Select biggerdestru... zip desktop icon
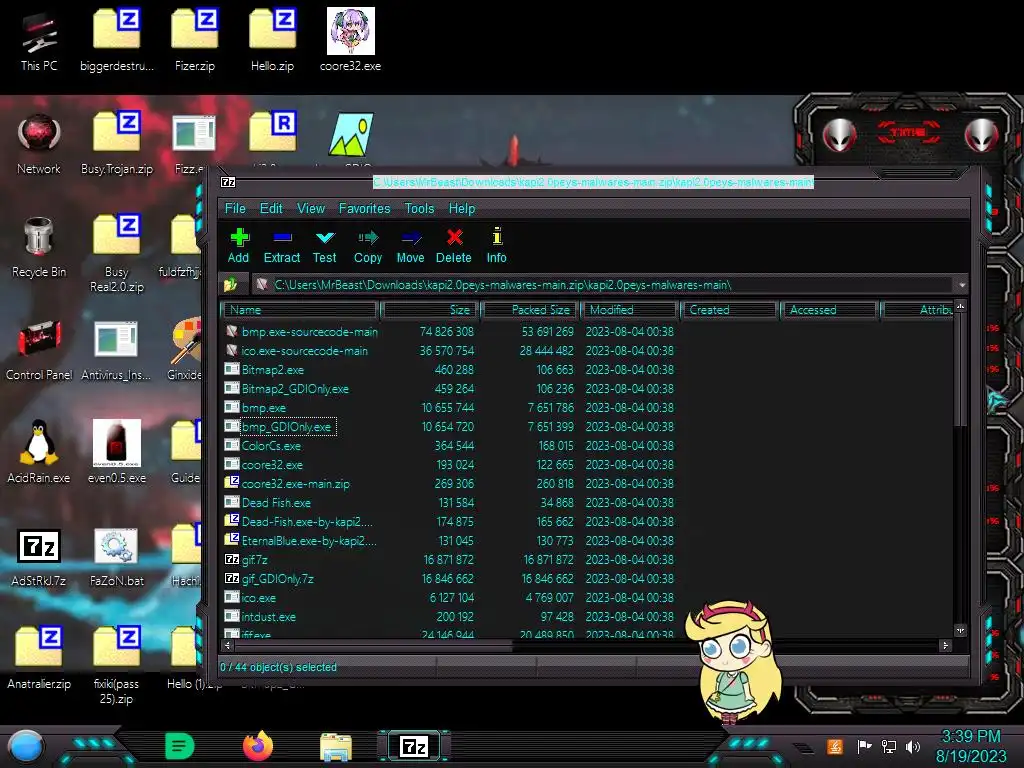The width and height of the screenshot is (1024, 768). [117, 40]
